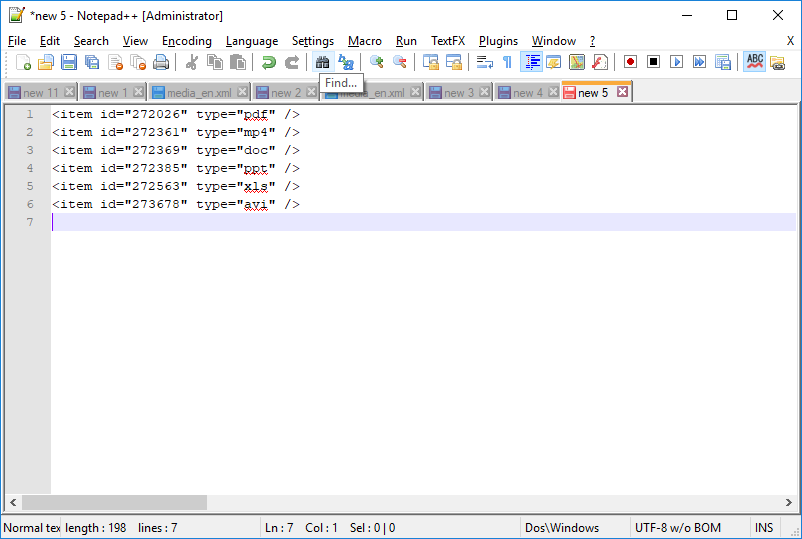The height and width of the screenshot is (539, 802).
Task: Open the Macro menu
Action: (x=365, y=41)
